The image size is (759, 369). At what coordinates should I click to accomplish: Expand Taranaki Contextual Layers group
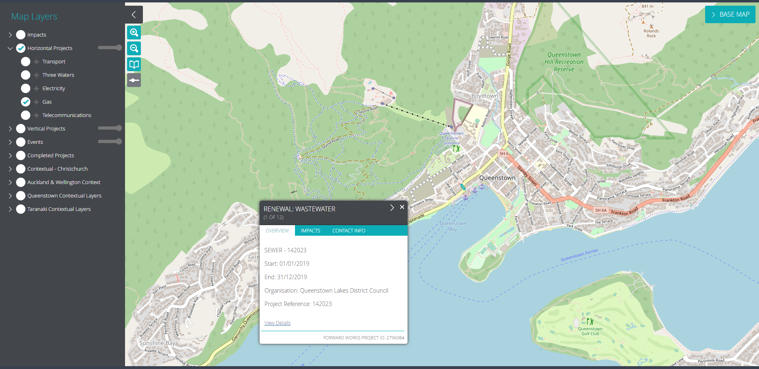click(10, 209)
